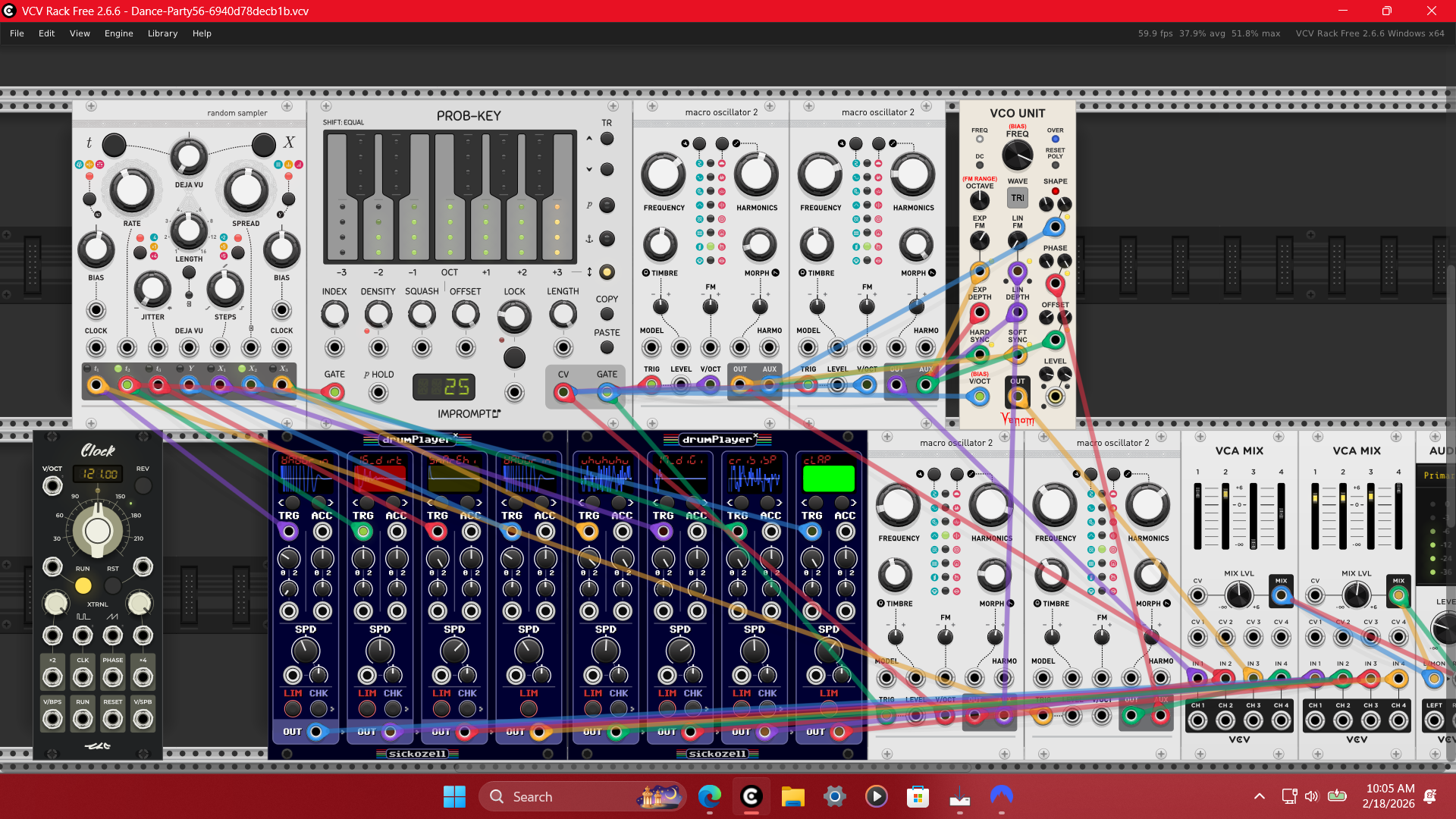
Task: Click first drumPlayer slot CHK button
Action: coord(318,708)
